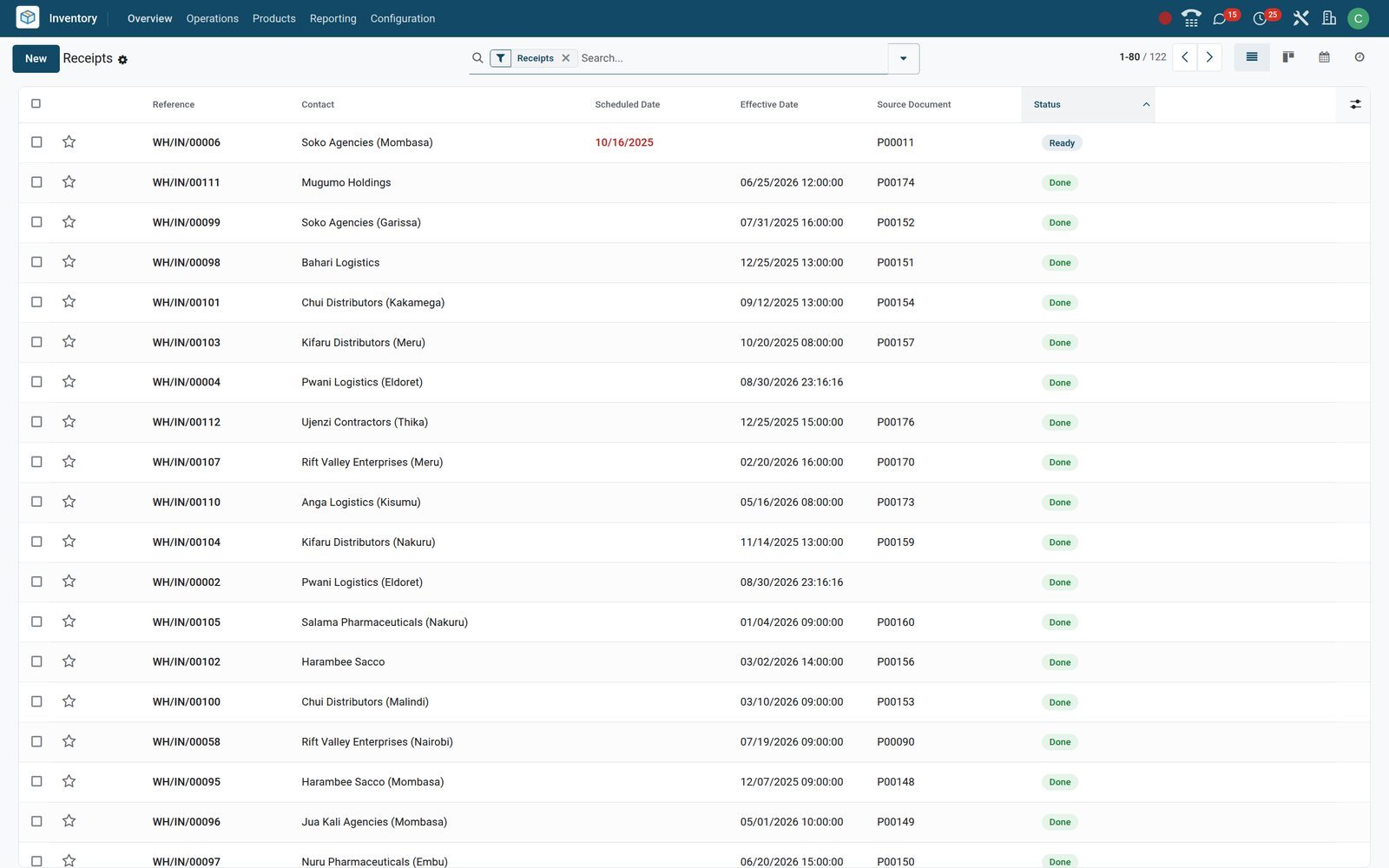Star receipt WH/IN/00099
This screenshot has height=868, width=1389.
click(69, 221)
